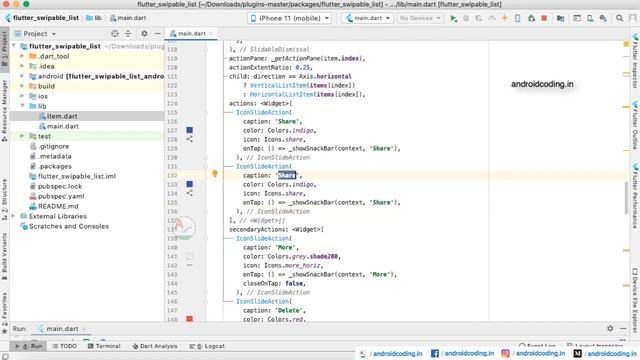Click the share gutter icon at line 134

click(x=189, y=193)
